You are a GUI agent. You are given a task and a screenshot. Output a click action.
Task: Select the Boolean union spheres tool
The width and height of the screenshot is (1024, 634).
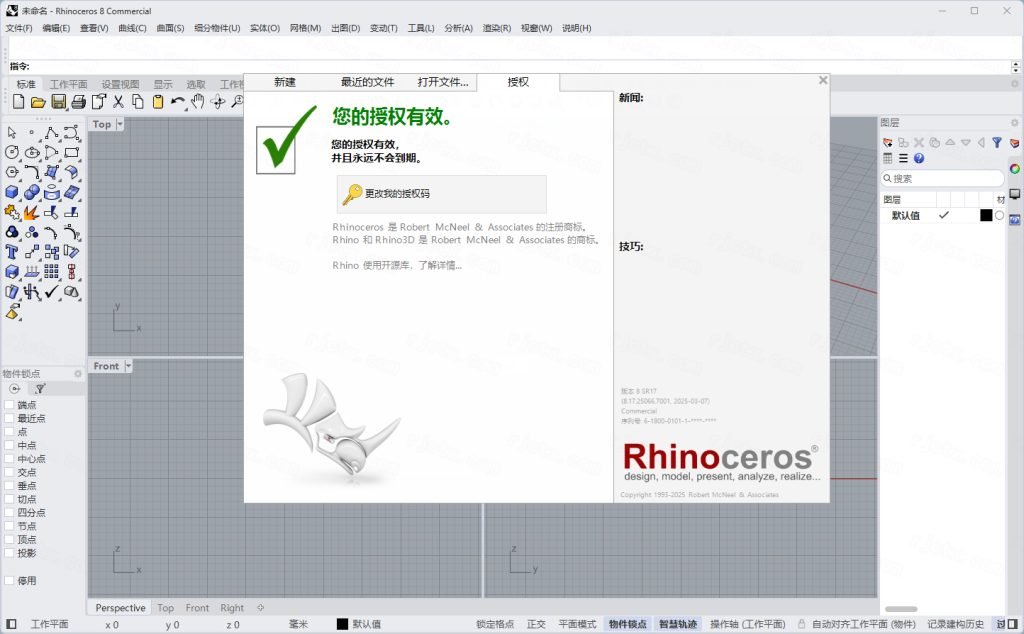point(32,192)
